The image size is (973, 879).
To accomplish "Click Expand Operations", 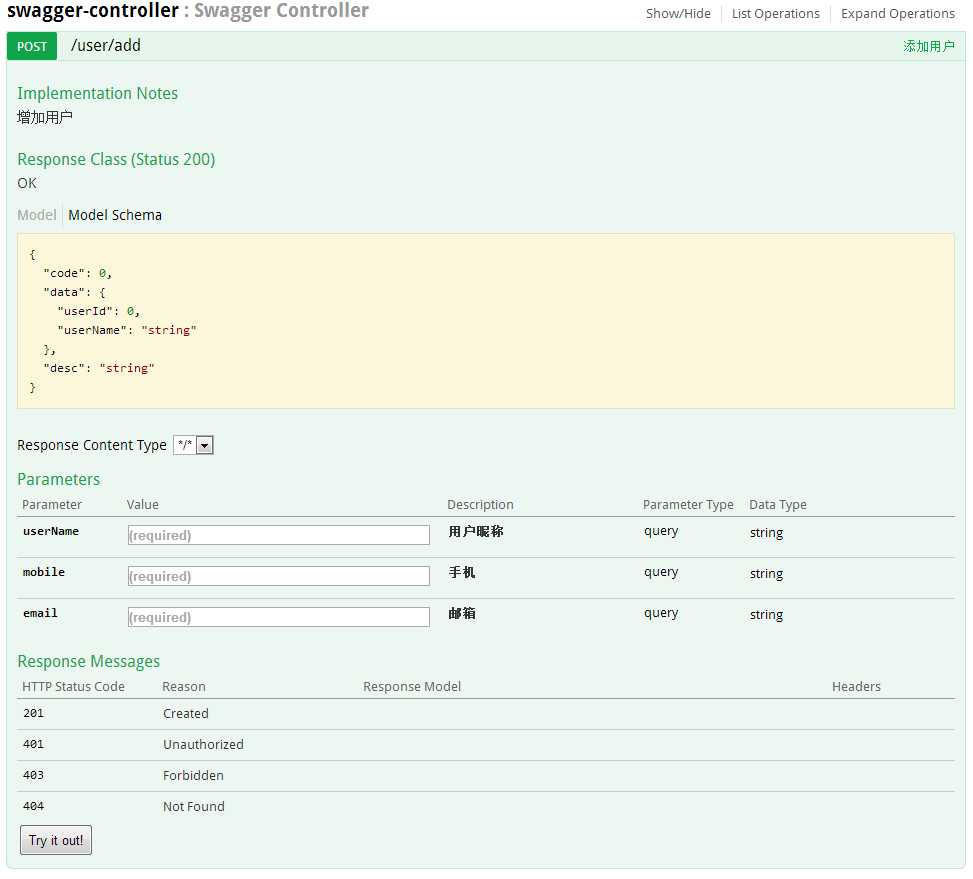I will pos(897,14).
